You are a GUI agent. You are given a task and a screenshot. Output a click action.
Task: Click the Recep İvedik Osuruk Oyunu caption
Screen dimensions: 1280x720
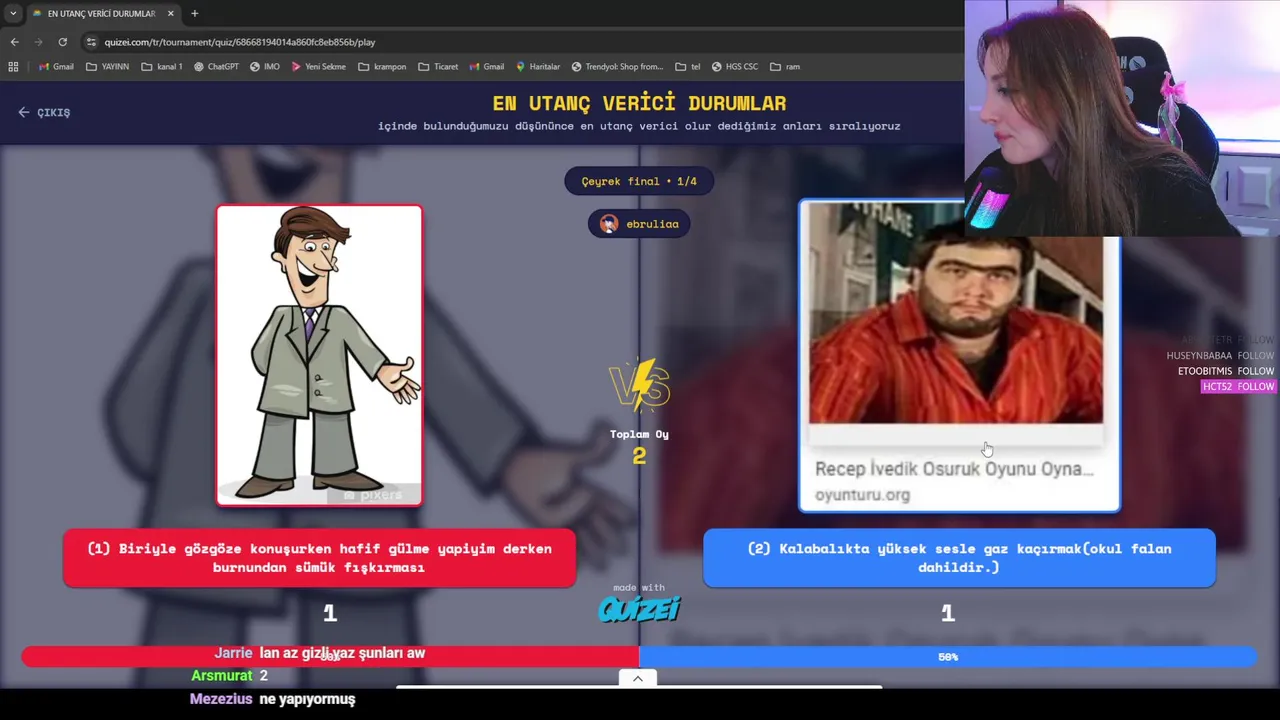(954, 469)
